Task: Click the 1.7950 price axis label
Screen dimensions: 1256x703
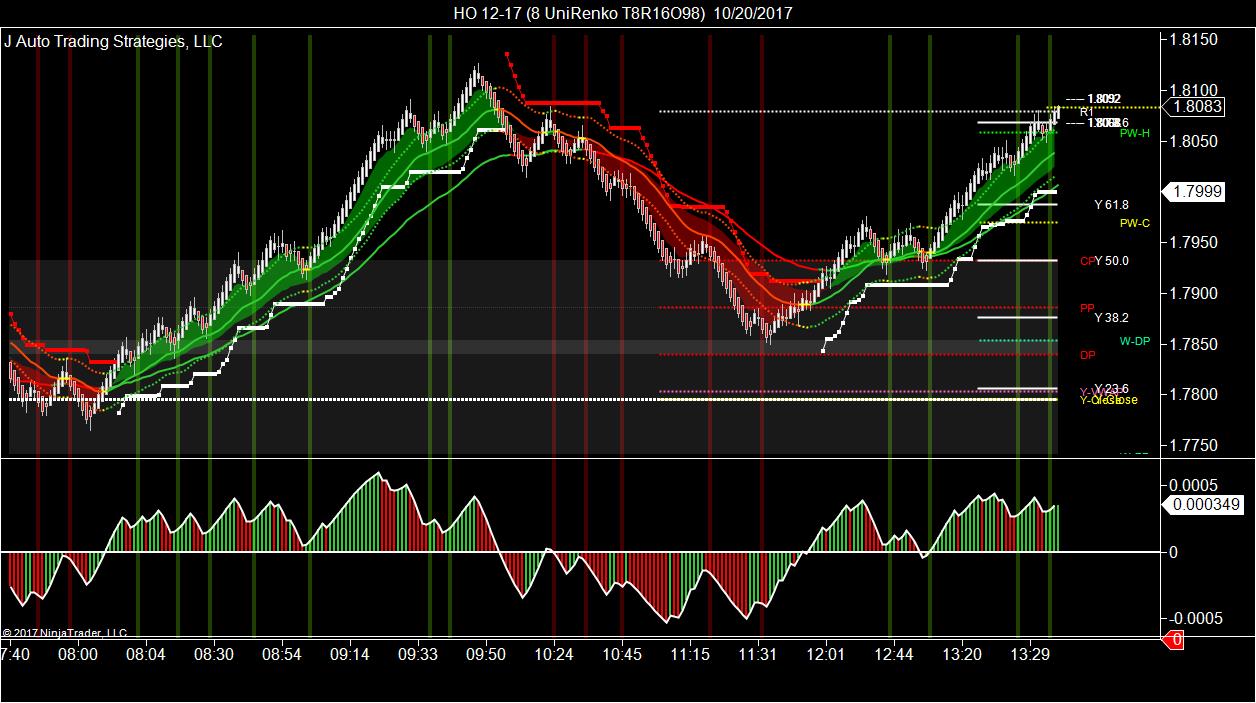Action: (x=1195, y=243)
